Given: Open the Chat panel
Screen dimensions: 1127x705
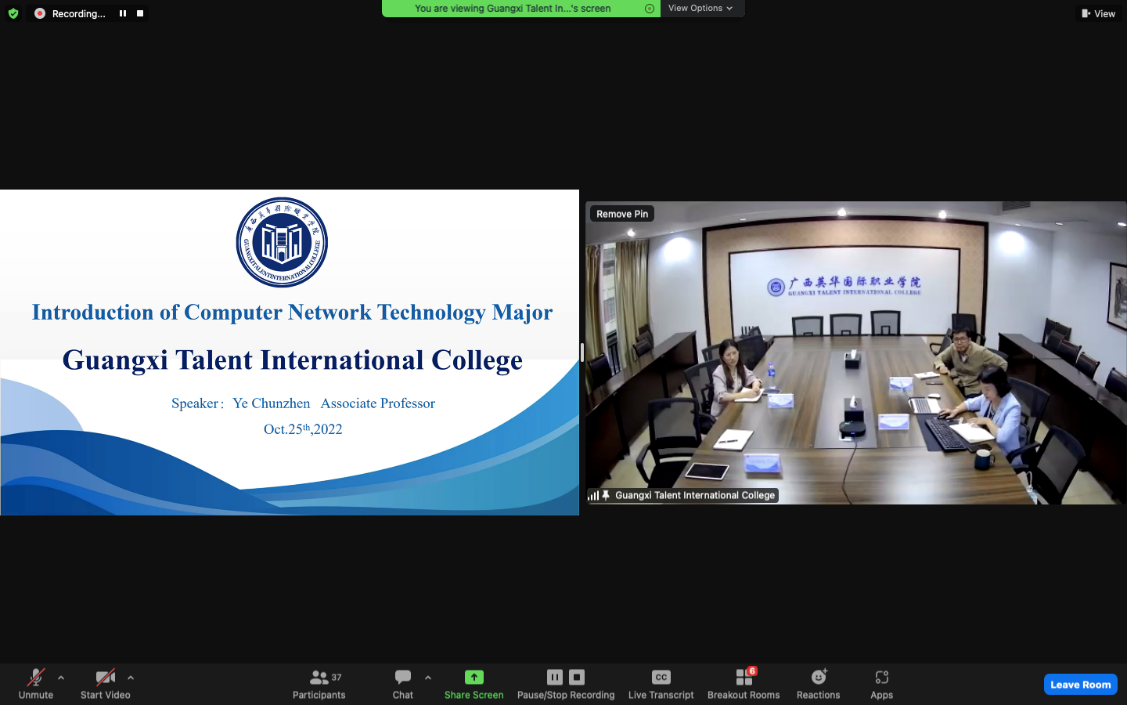Looking at the screenshot, I should [403, 683].
